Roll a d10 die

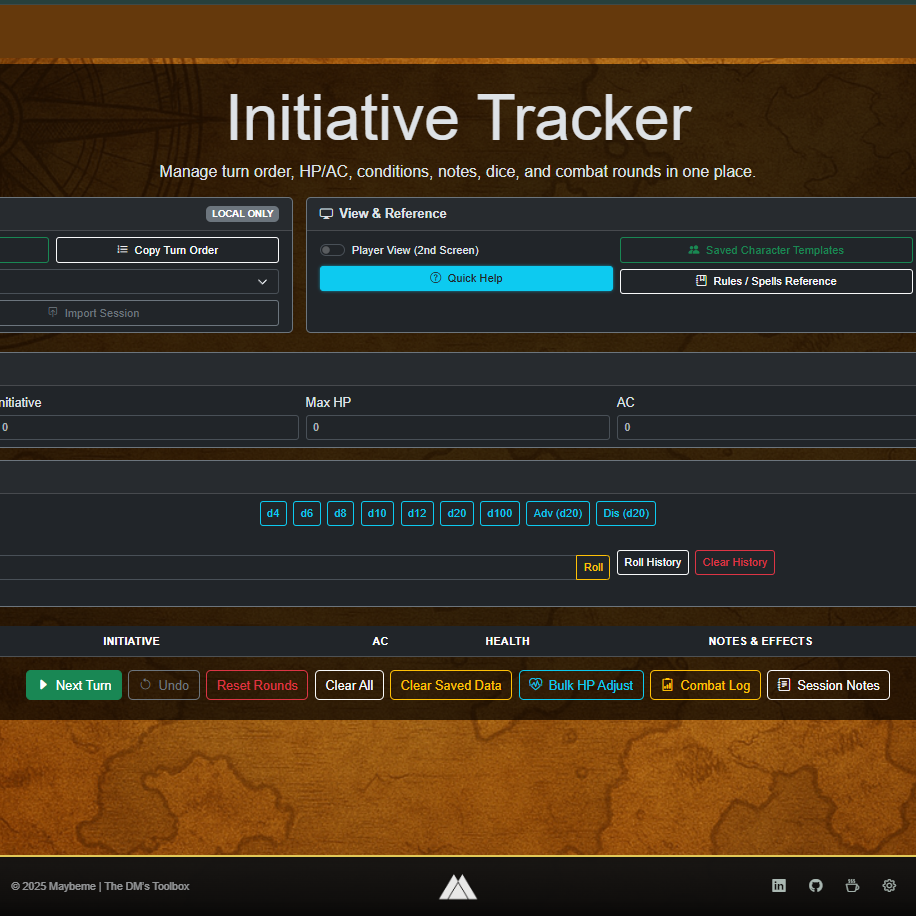coord(377,513)
